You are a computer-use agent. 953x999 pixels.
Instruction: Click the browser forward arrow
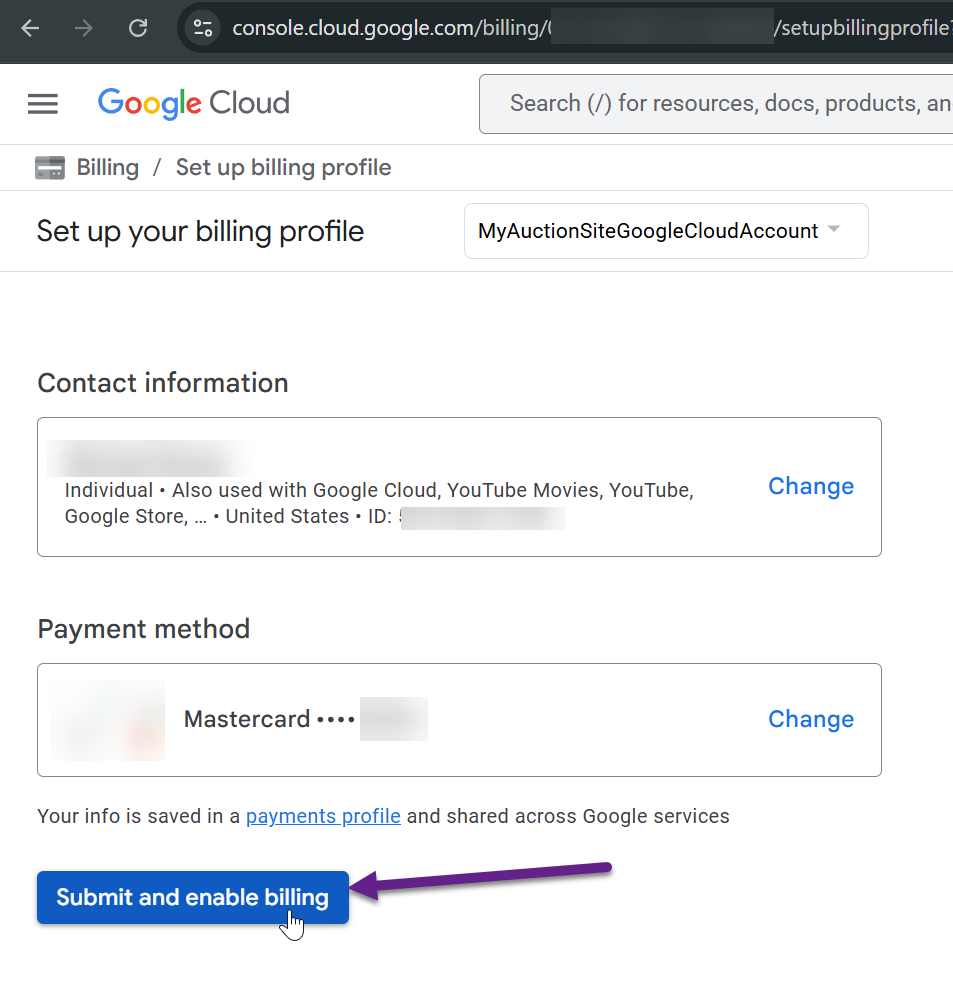click(83, 28)
